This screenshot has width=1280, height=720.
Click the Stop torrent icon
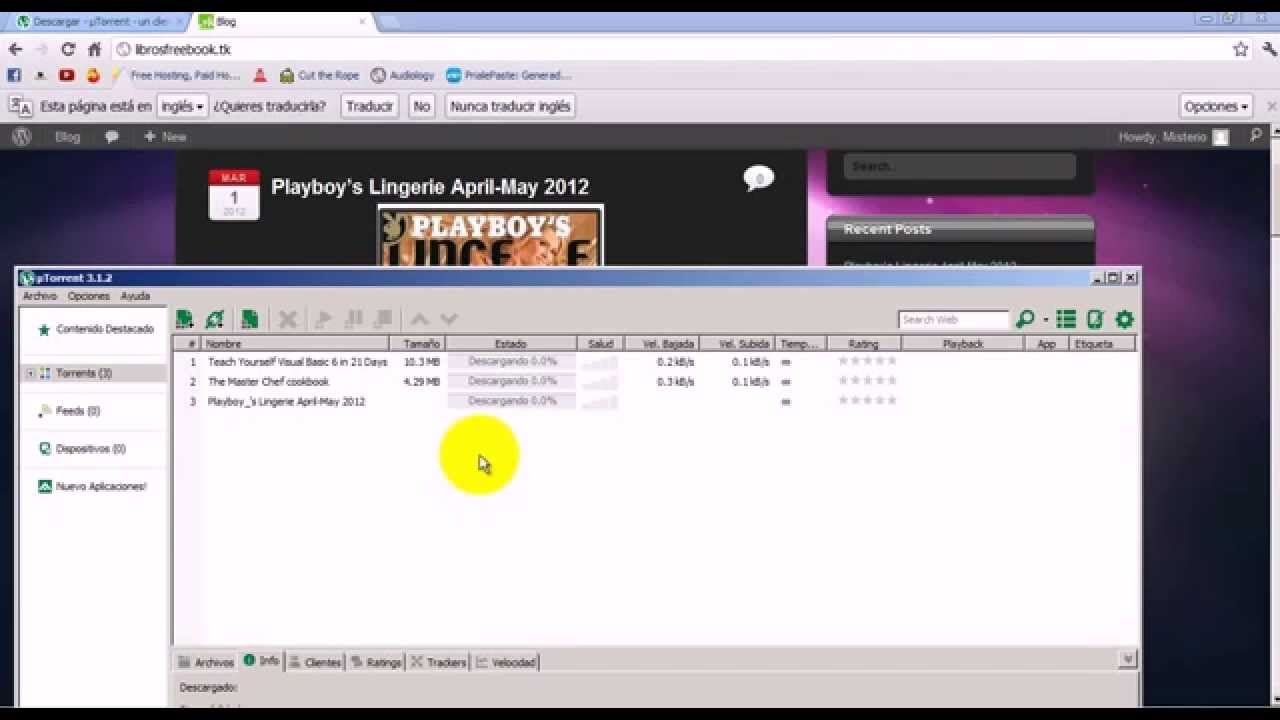383,319
